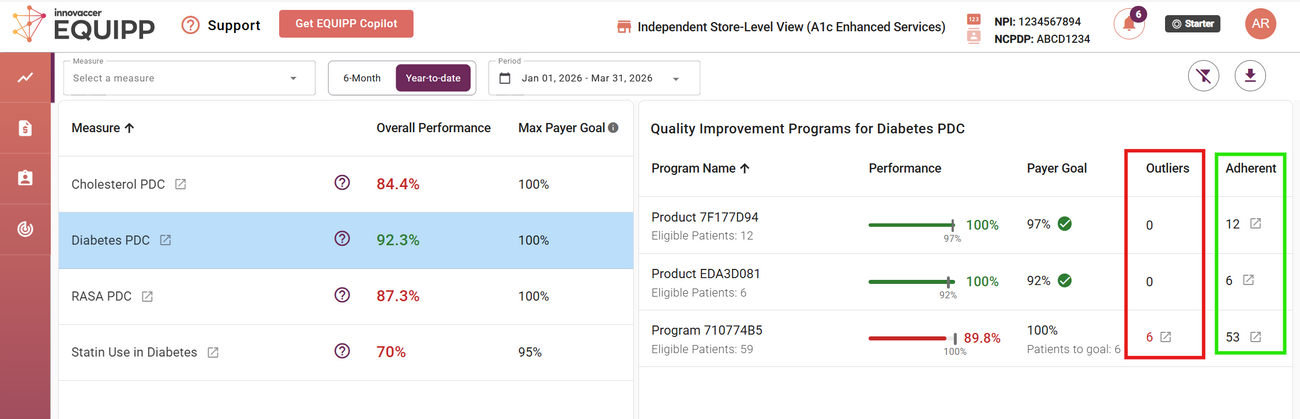Click Overall Performance column header
Screen dimensions: 1300x419
pyautogui.click(x=433, y=128)
